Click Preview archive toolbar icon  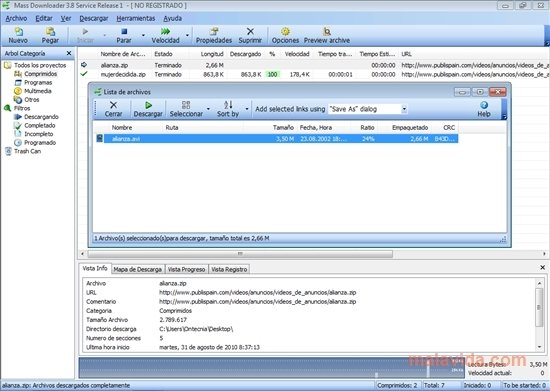click(x=327, y=32)
